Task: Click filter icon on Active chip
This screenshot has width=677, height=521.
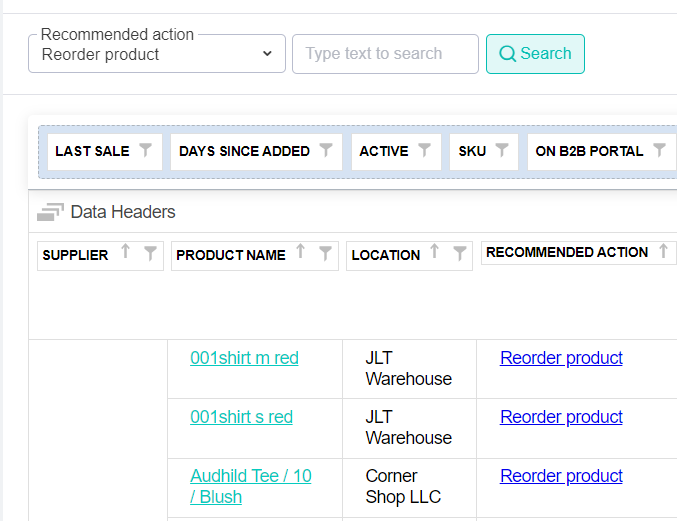Action: 424,150
